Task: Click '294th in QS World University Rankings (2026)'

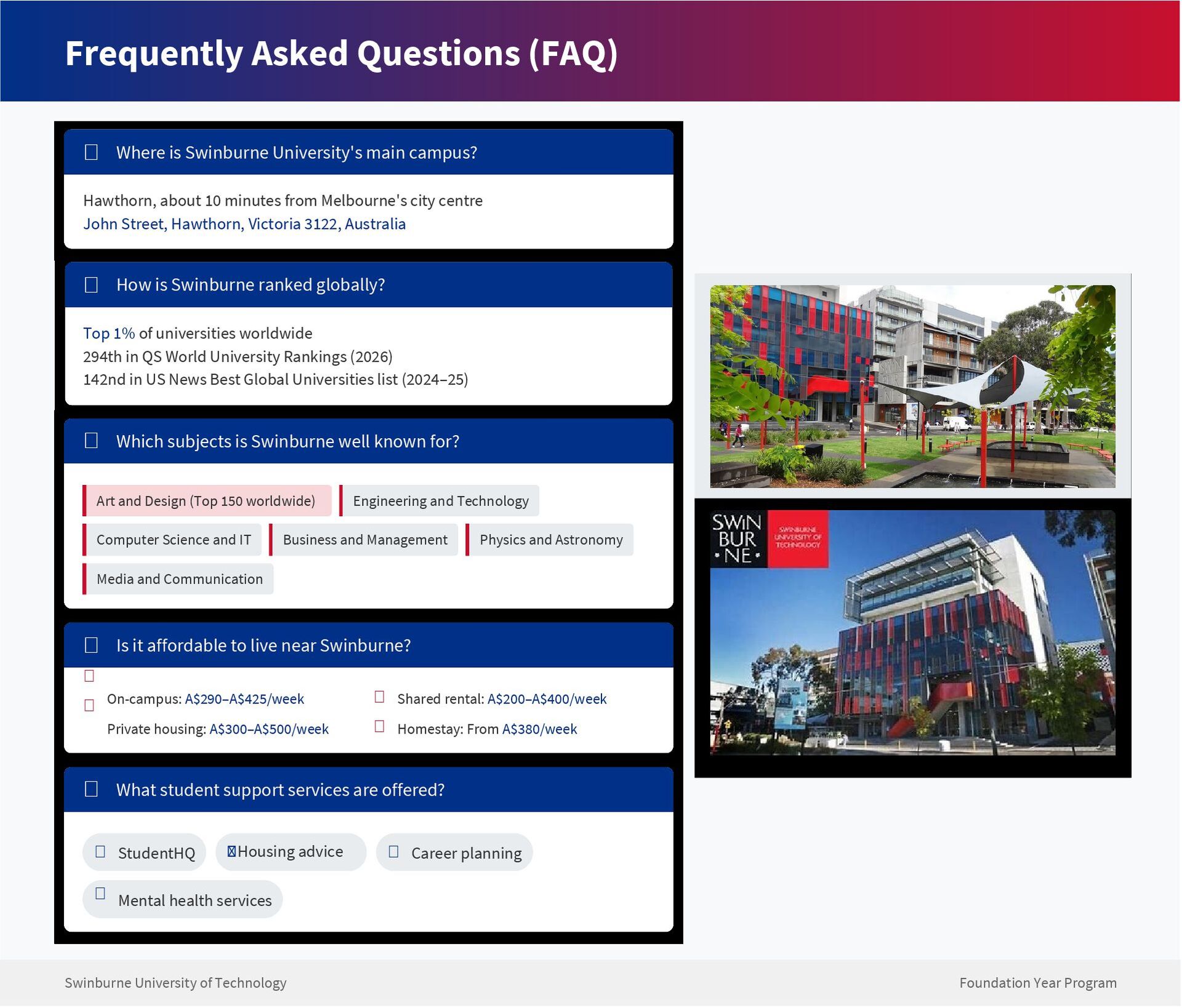Action: [238, 356]
